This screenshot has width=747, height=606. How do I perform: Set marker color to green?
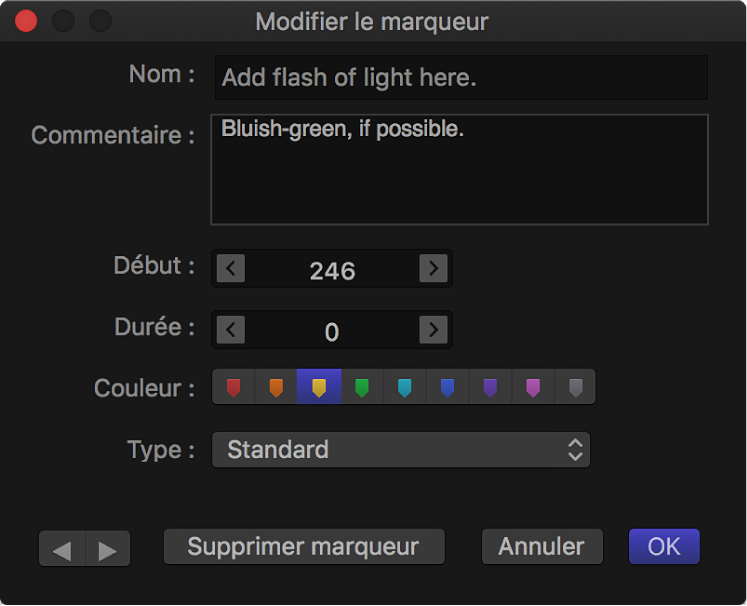(x=362, y=387)
